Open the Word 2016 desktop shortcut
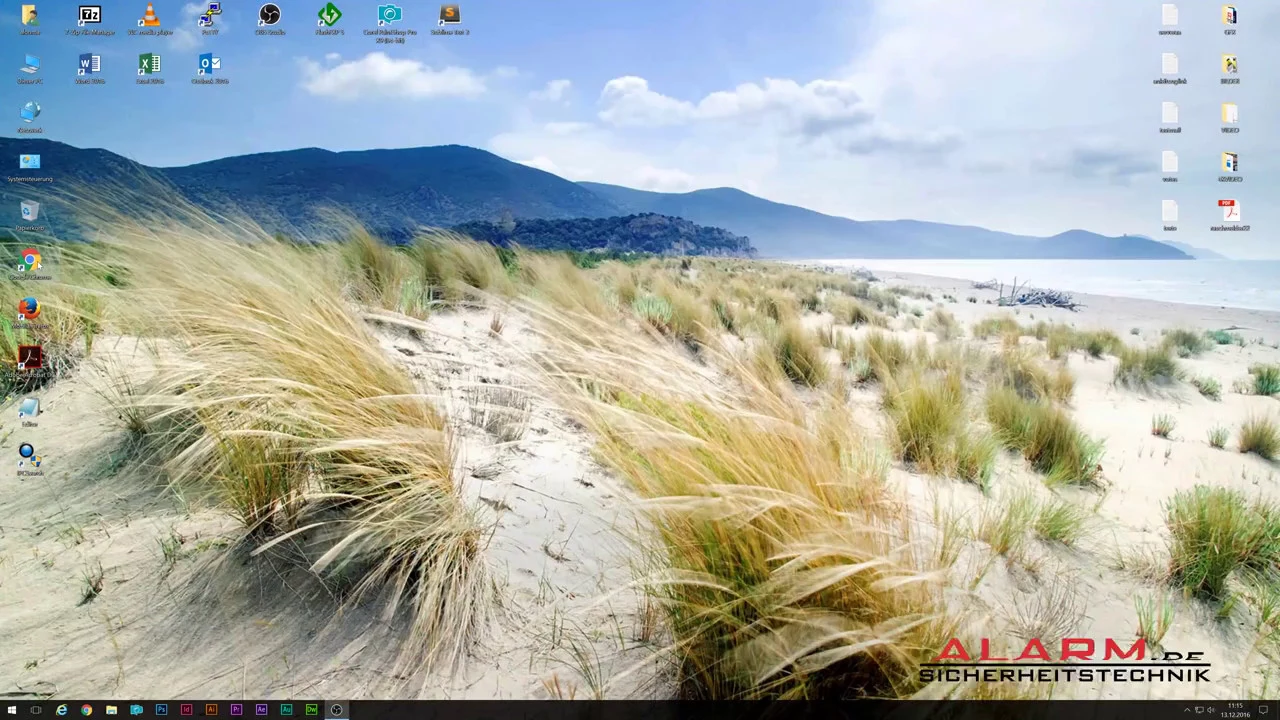Viewport: 1280px width, 720px height. tap(89, 68)
